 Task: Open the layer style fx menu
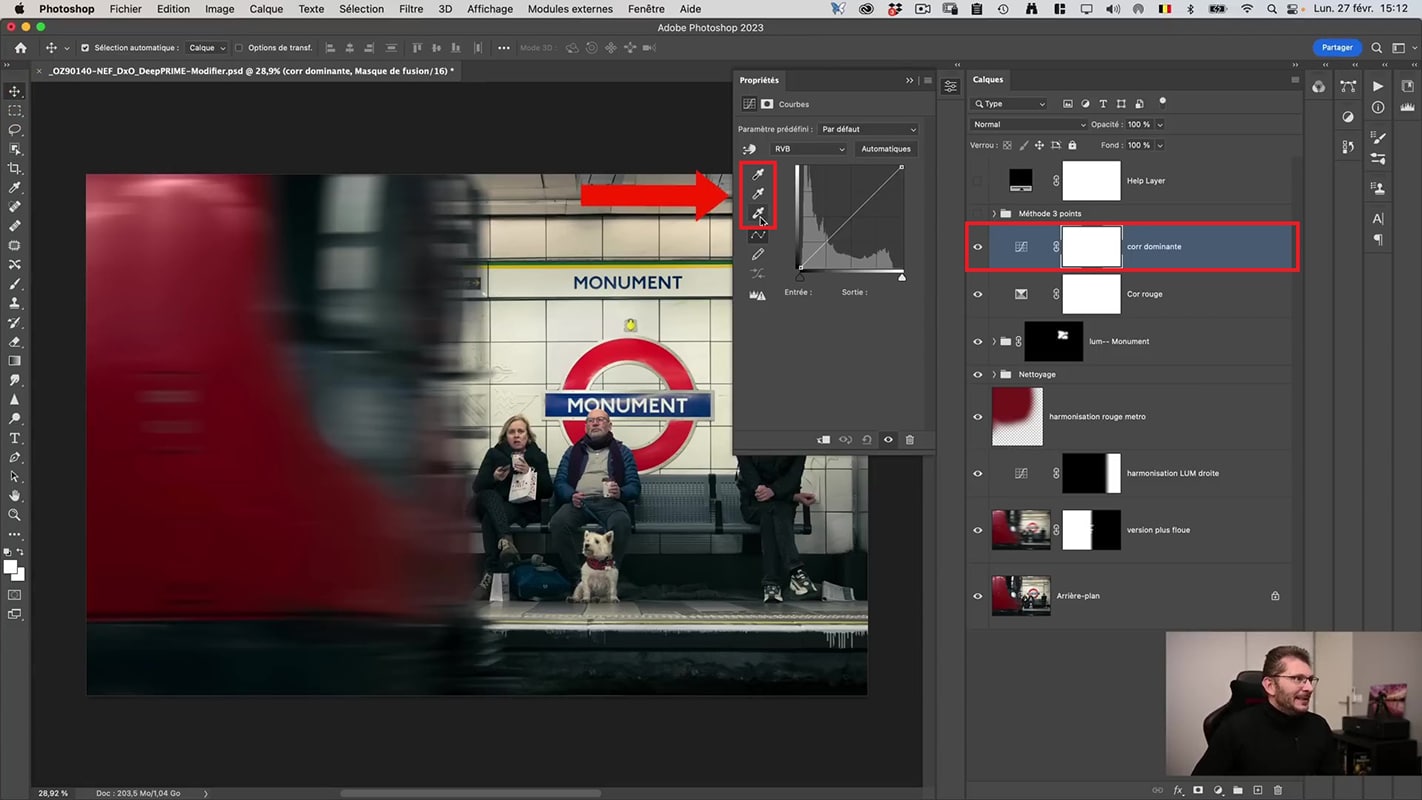tap(1178, 790)
